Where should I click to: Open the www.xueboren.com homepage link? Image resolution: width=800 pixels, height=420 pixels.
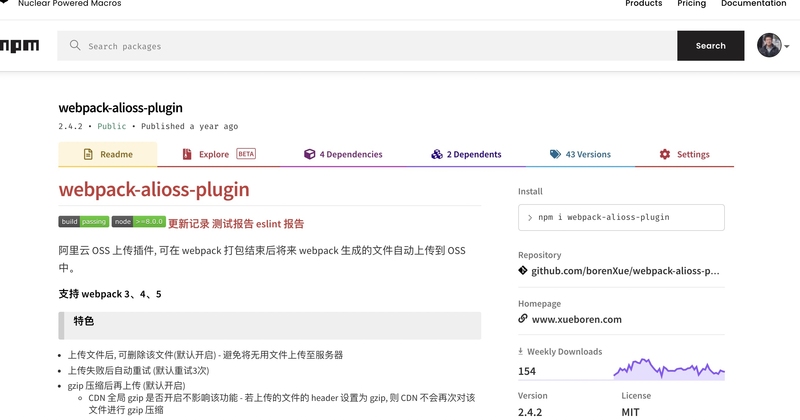point(577,319)
